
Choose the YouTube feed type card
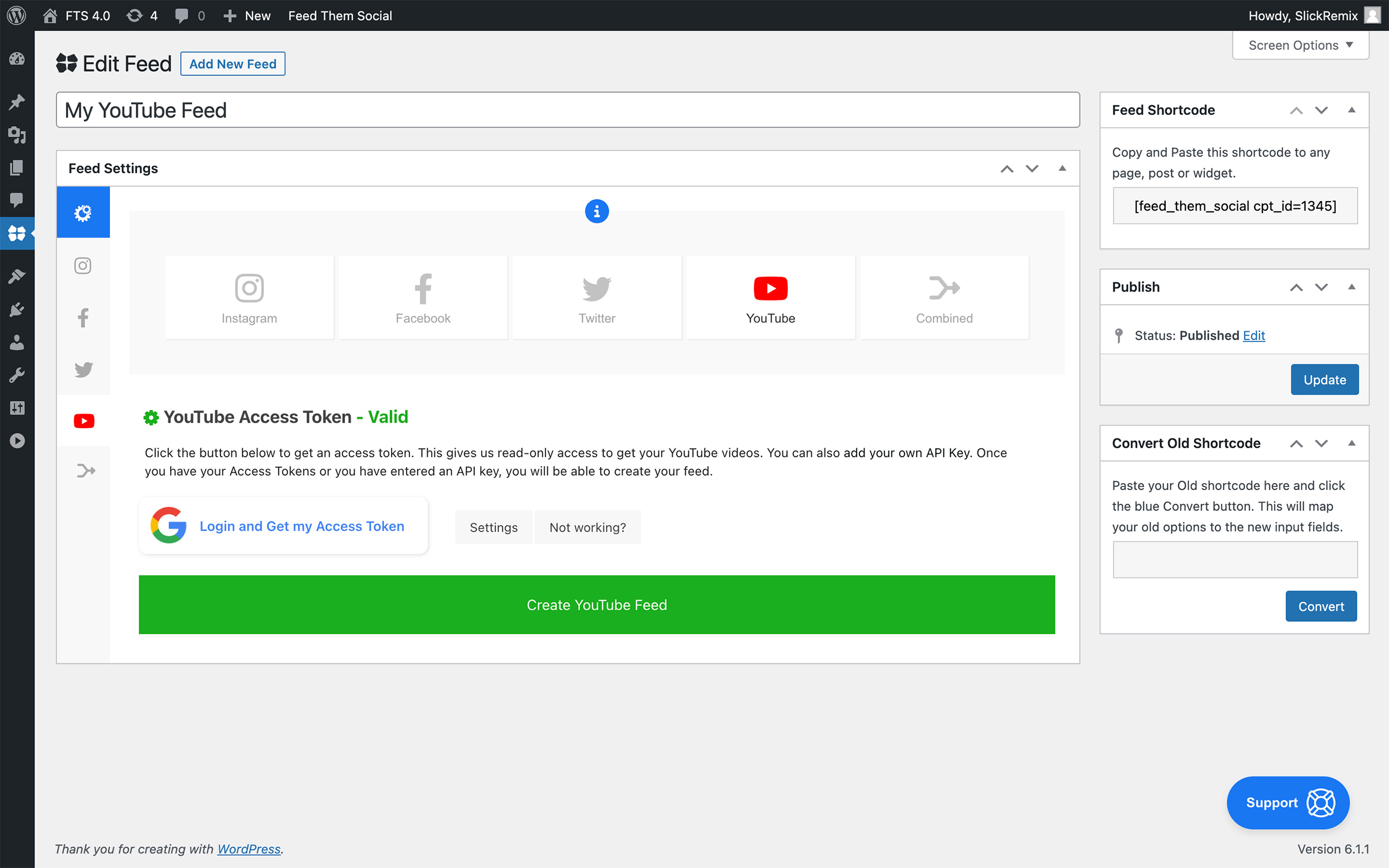tap(771, 297)
